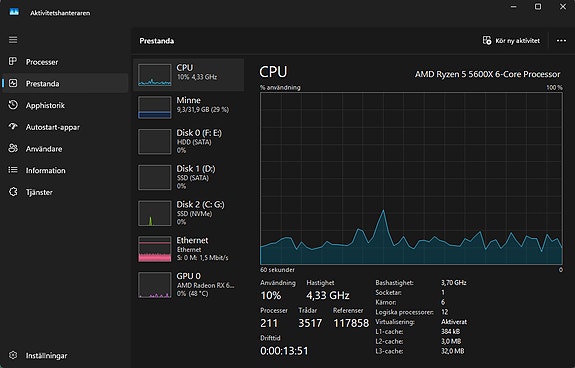
Task: Open the Tjänster gear-puzzle icon
Action: (x=13, y=192)
